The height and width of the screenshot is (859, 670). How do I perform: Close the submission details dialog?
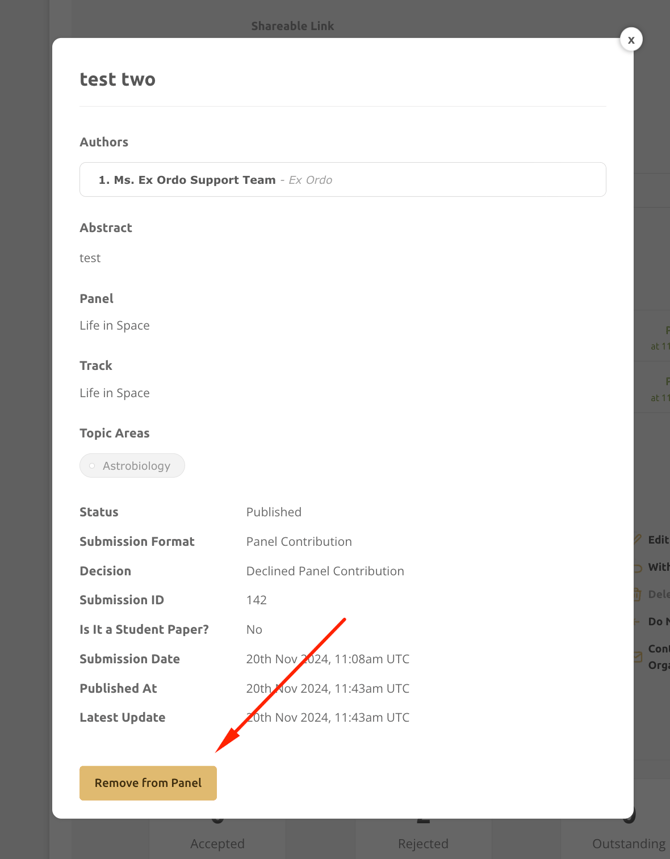pos(631,39)
